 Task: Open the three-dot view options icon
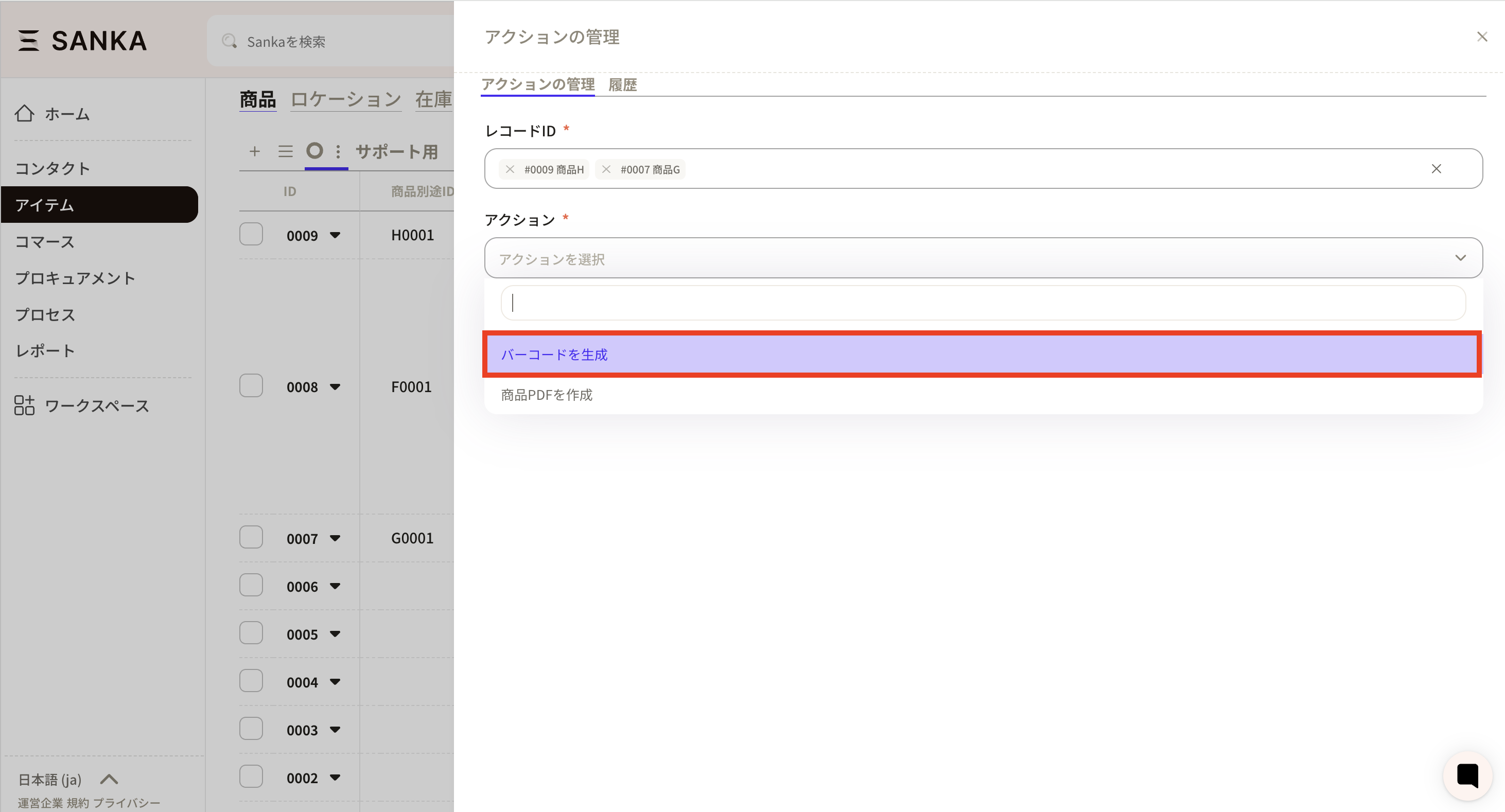[338, 152]
